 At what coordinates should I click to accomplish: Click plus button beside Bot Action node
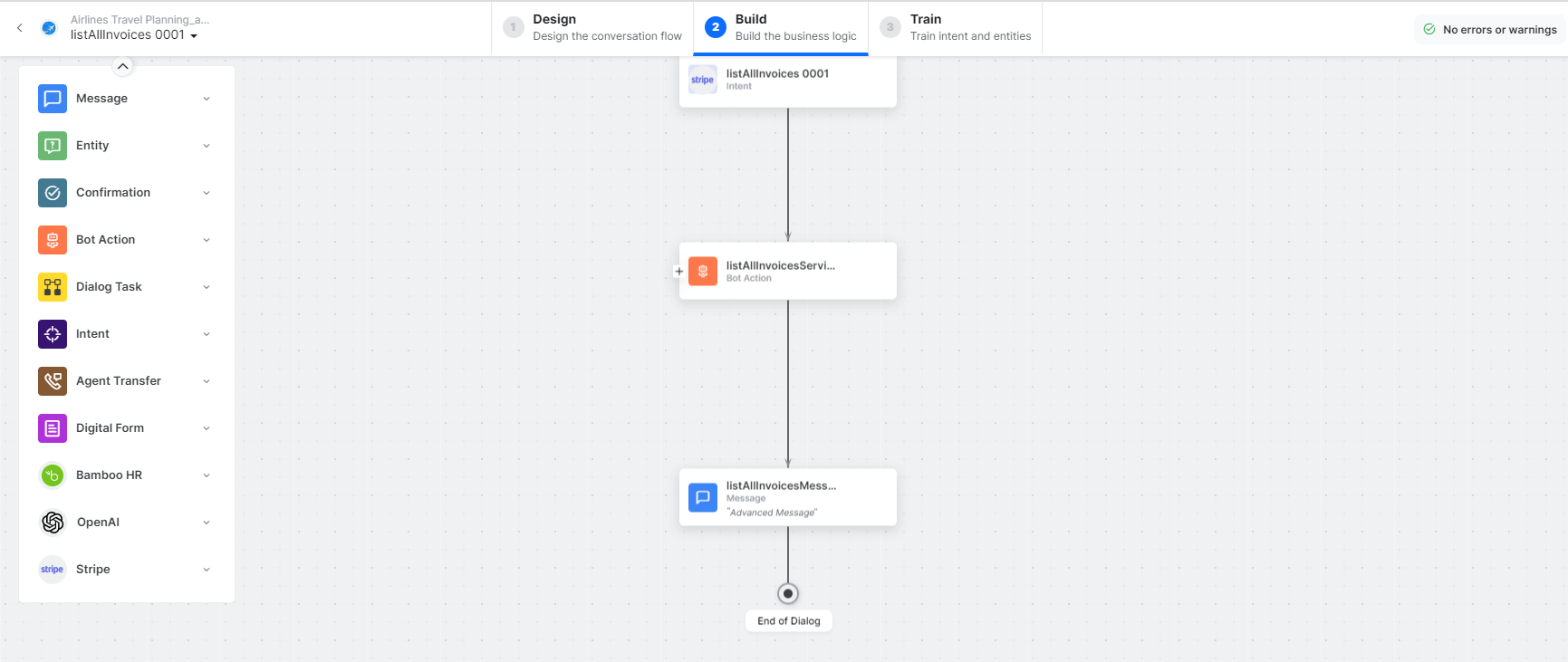(x=679, y=271)
